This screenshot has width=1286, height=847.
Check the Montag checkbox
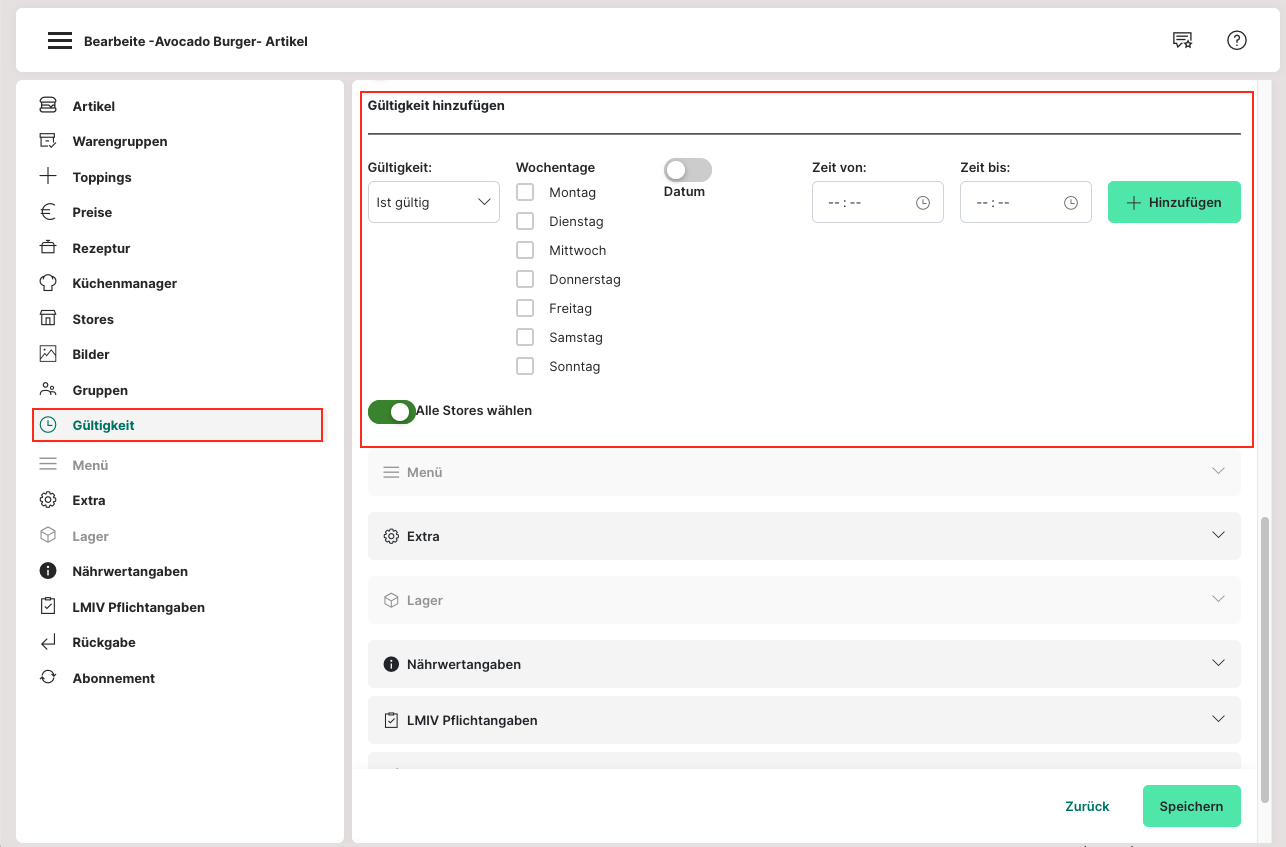pos(525,192)
